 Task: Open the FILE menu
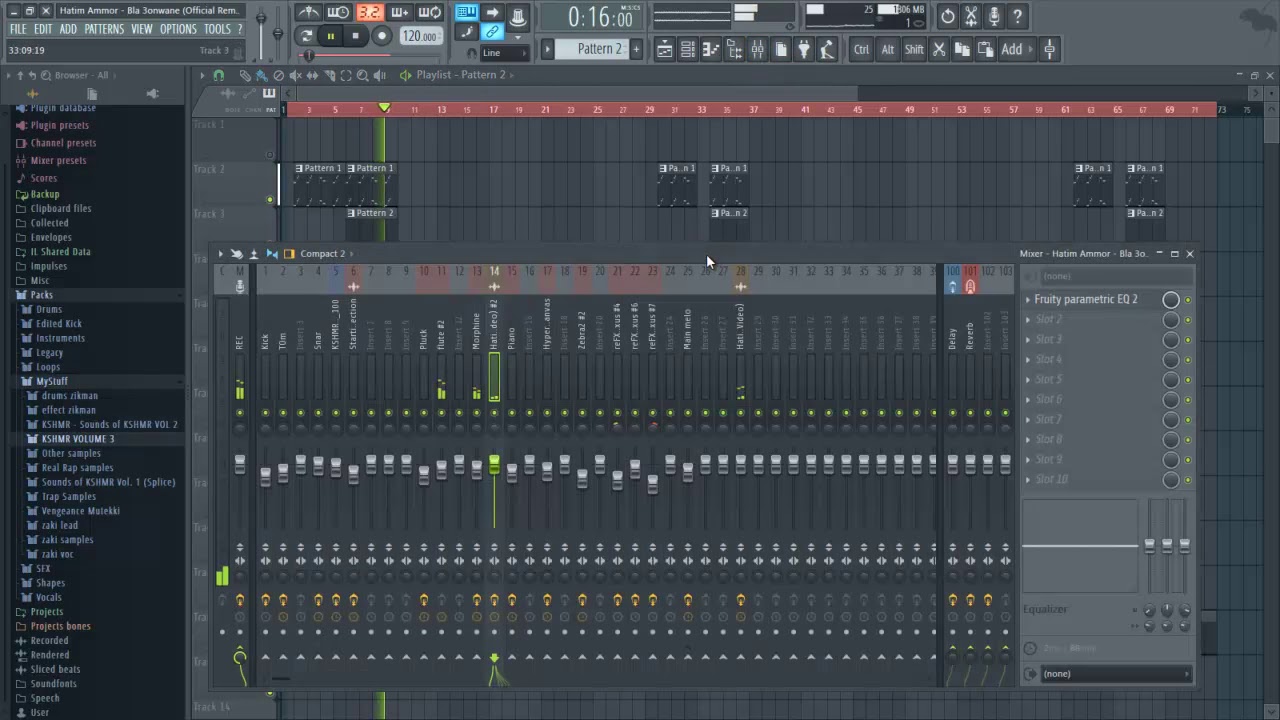click(18, 29)
